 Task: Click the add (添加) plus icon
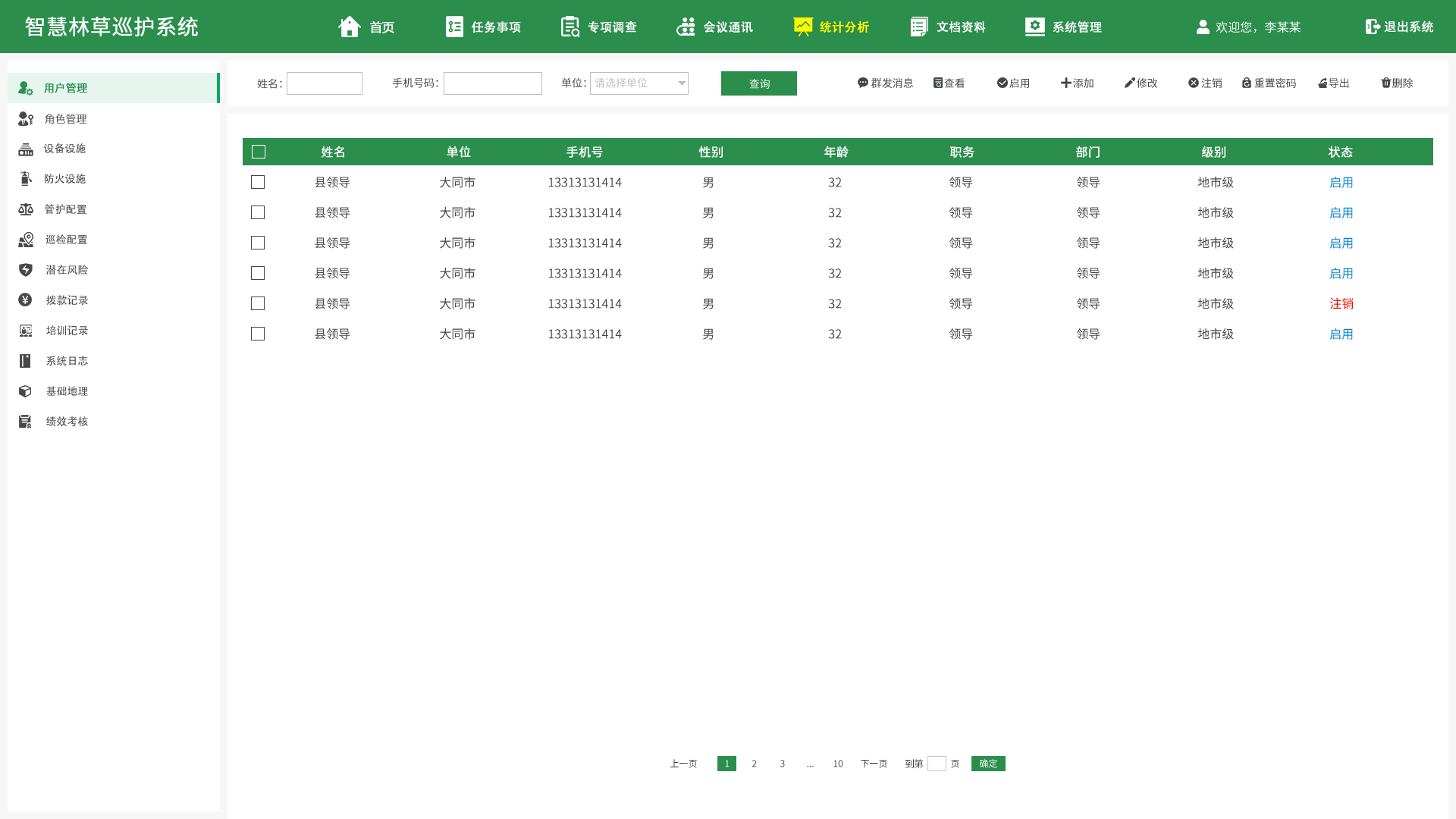[1065, 83]
